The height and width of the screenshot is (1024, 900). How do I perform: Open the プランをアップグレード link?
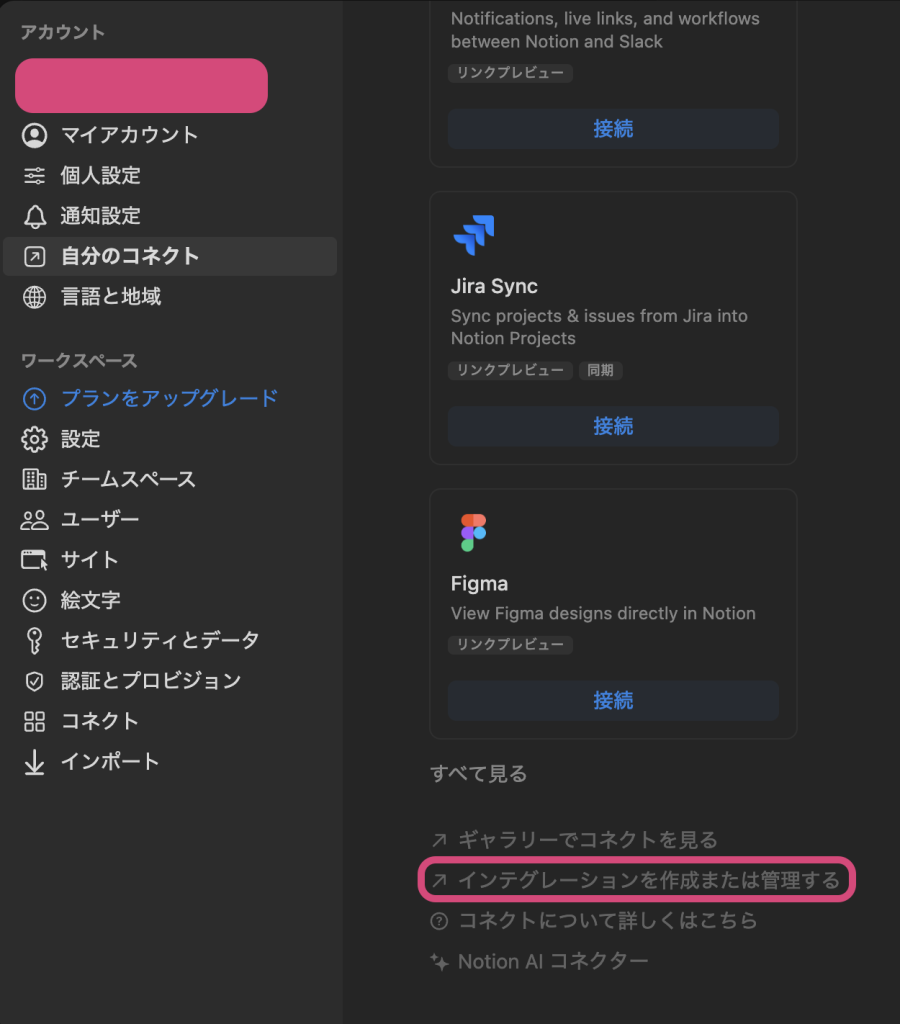169,398
